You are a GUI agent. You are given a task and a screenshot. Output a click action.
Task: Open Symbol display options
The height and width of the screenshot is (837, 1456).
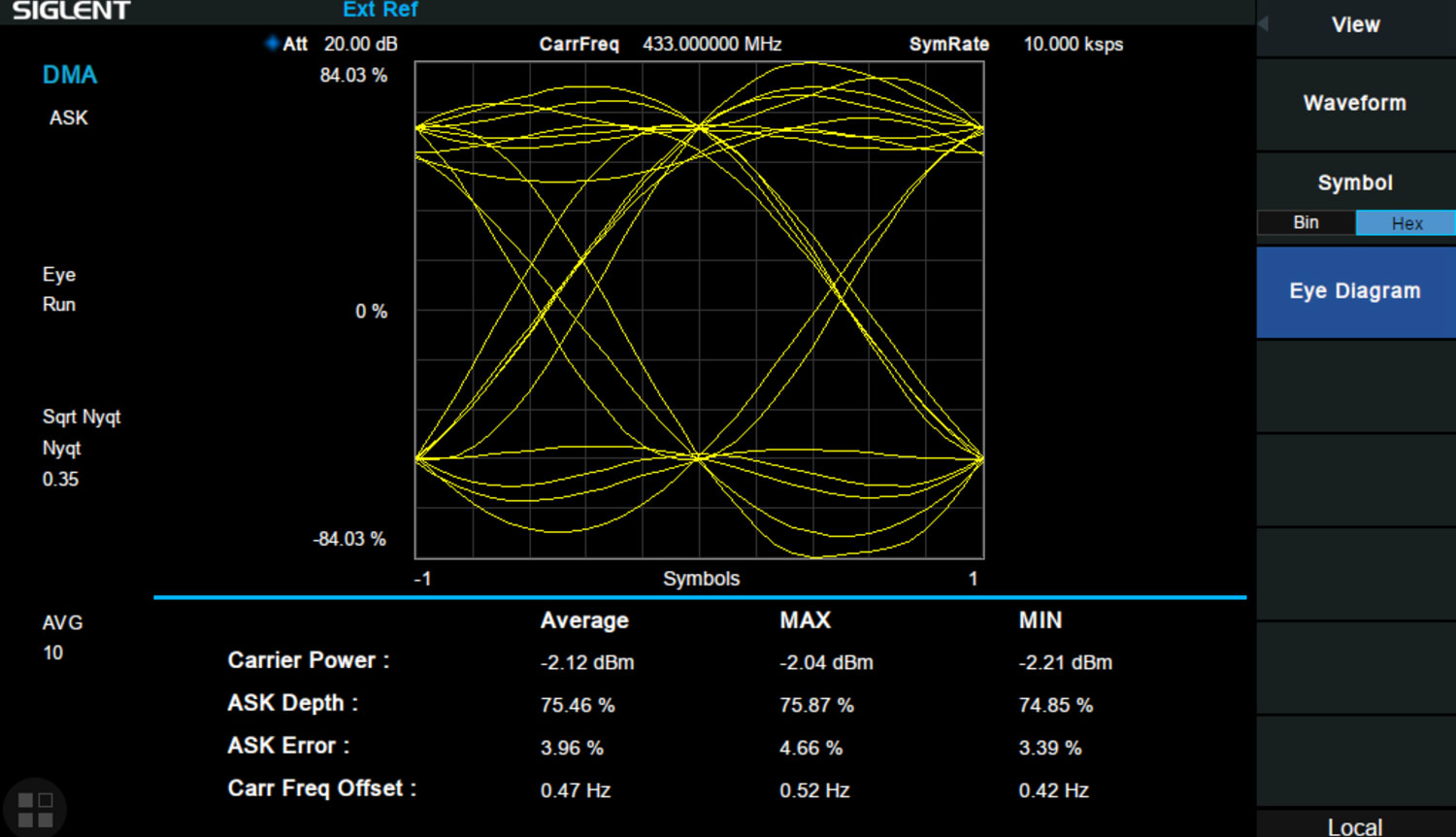pos(1354,182)
